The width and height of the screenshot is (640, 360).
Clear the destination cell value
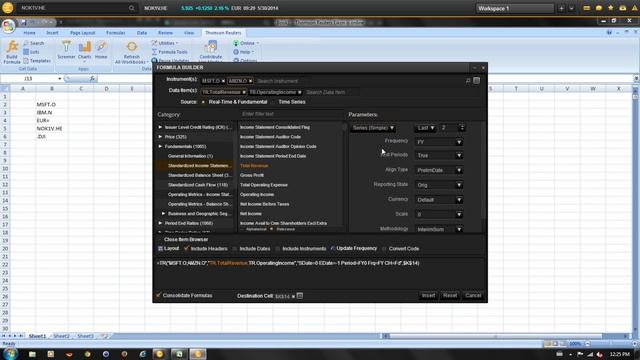pyautogui.click(x=293, y=296)
